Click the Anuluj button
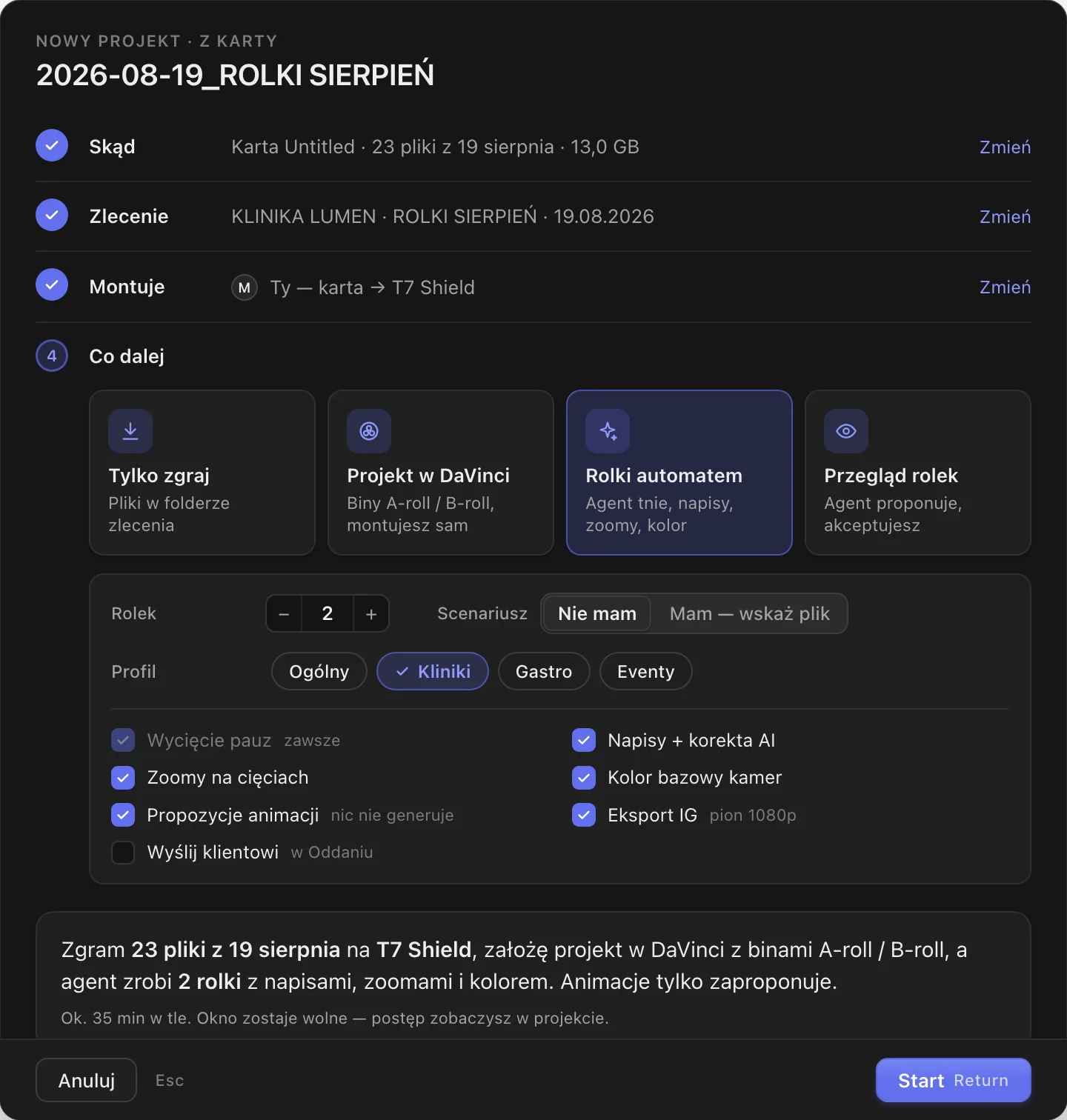1067x1120 pixels. [x=87, y=1080]
